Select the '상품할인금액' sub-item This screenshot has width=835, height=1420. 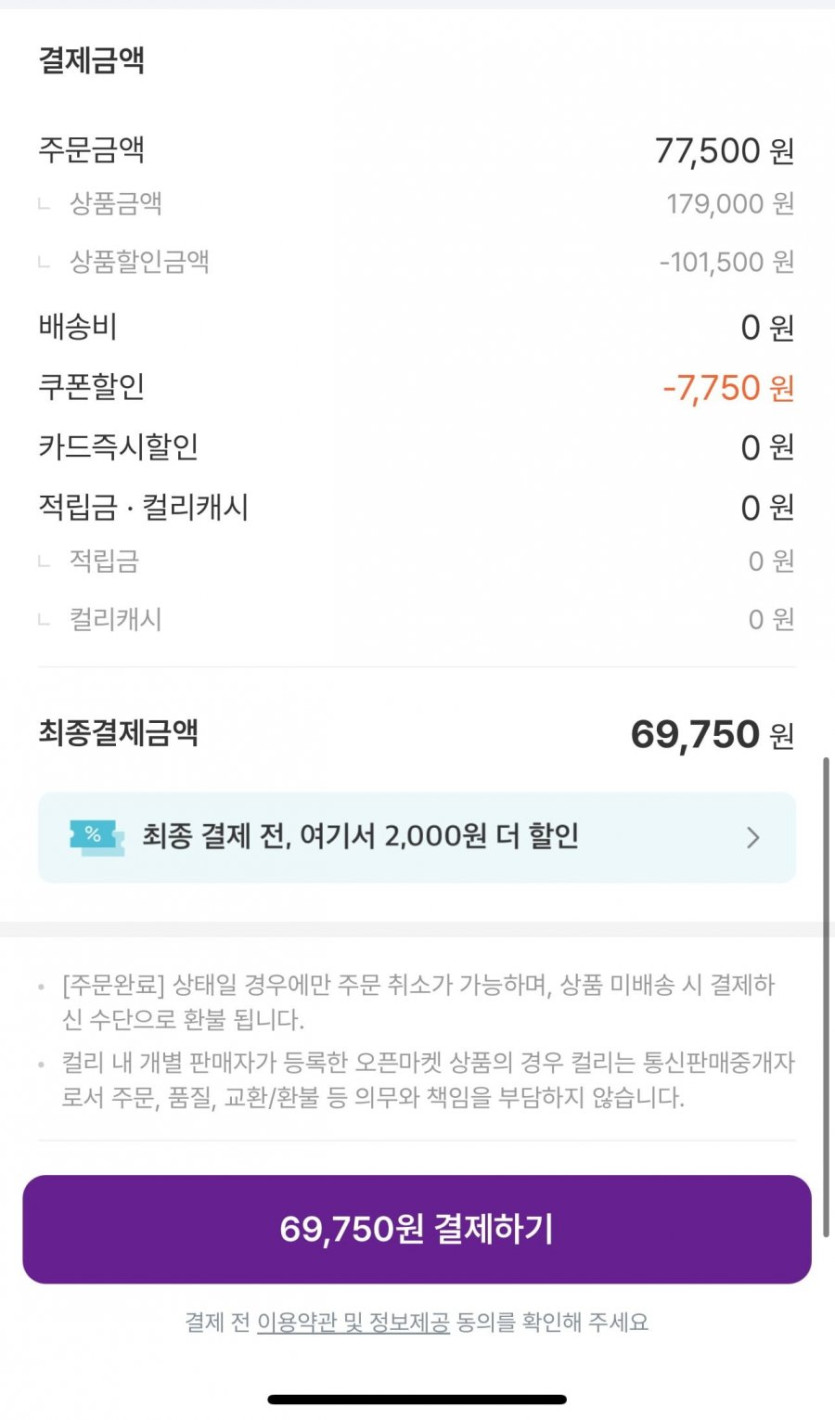tap(139, 262)
